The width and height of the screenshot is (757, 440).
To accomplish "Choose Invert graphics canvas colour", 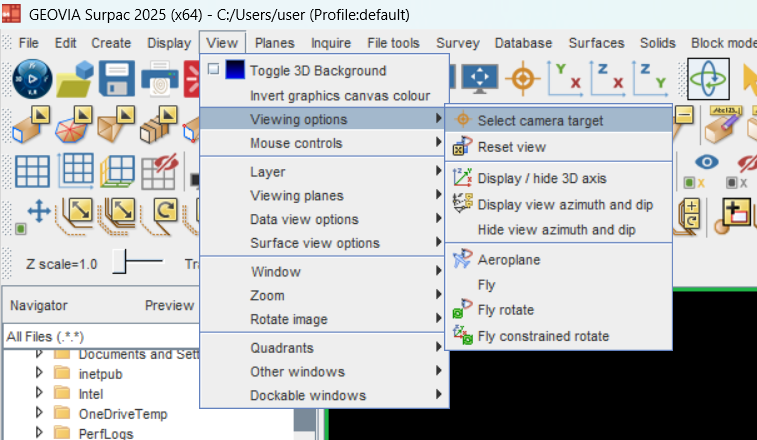I will 322,96.
